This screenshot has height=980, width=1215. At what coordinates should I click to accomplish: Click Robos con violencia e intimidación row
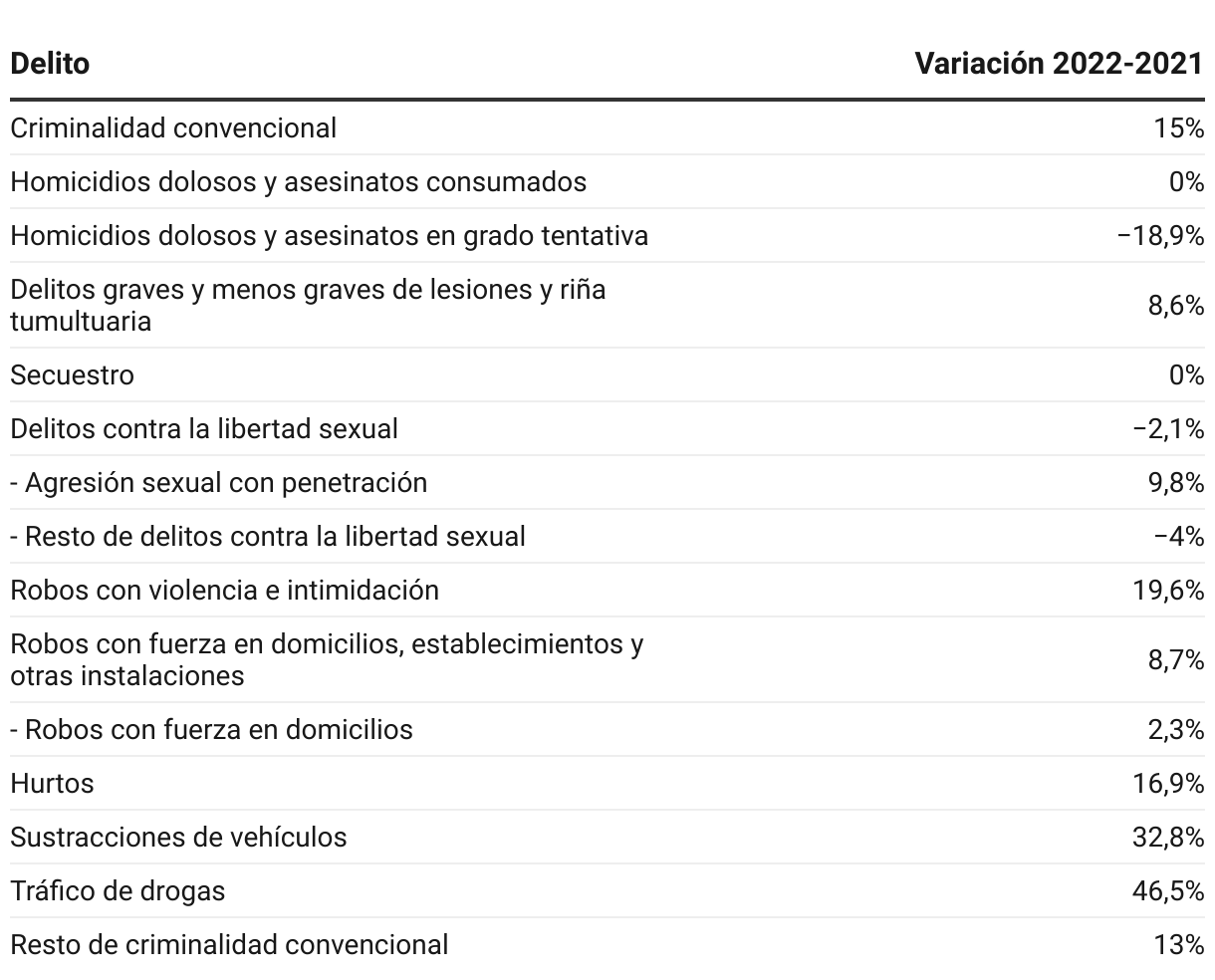[607, 590]
